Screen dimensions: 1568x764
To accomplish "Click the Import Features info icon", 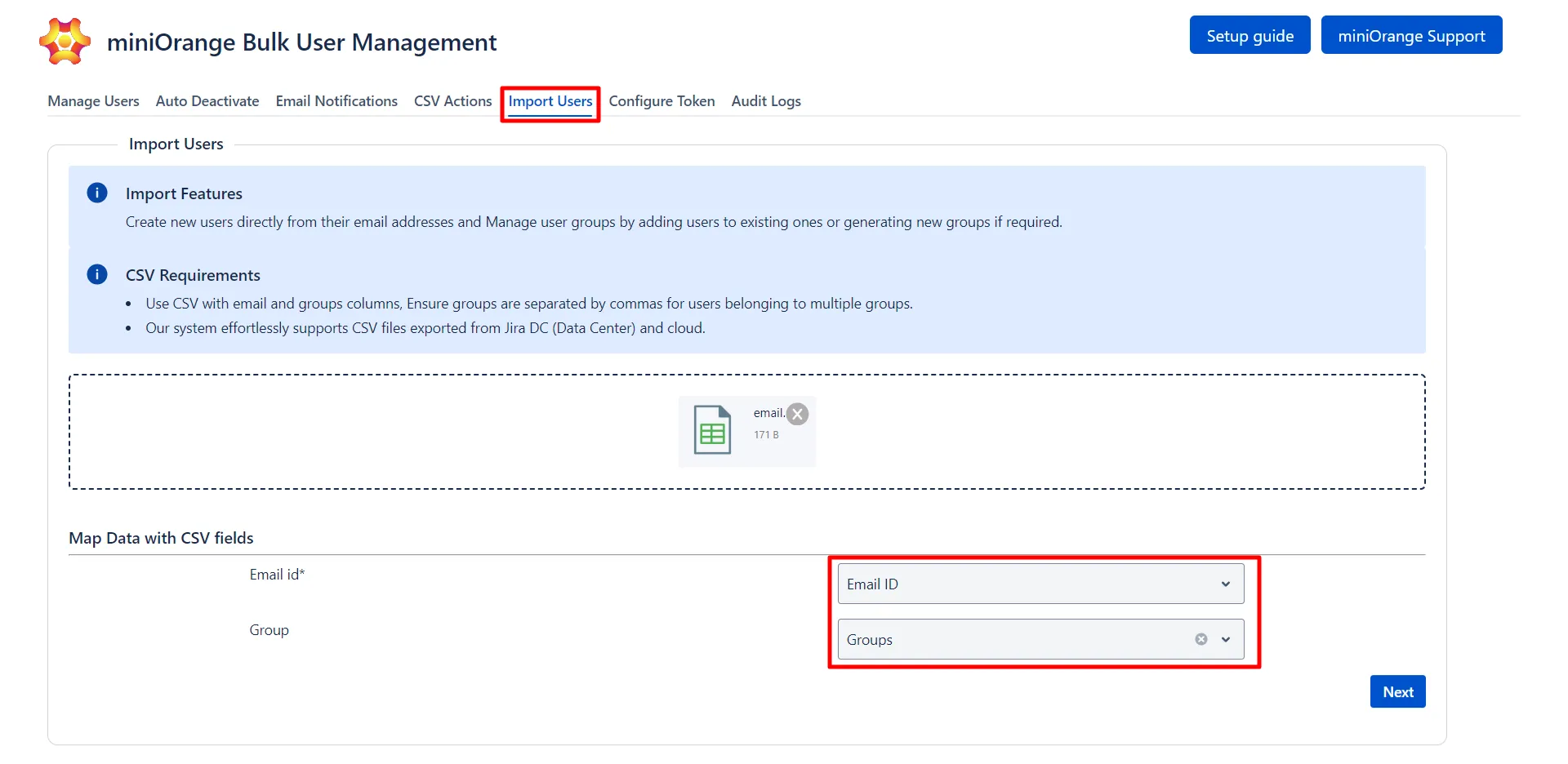I will point(97,193).
